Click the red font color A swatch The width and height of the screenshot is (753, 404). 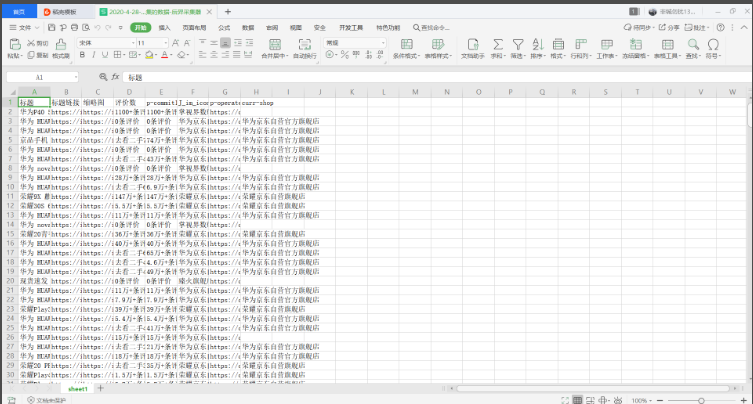coord(165,55)
